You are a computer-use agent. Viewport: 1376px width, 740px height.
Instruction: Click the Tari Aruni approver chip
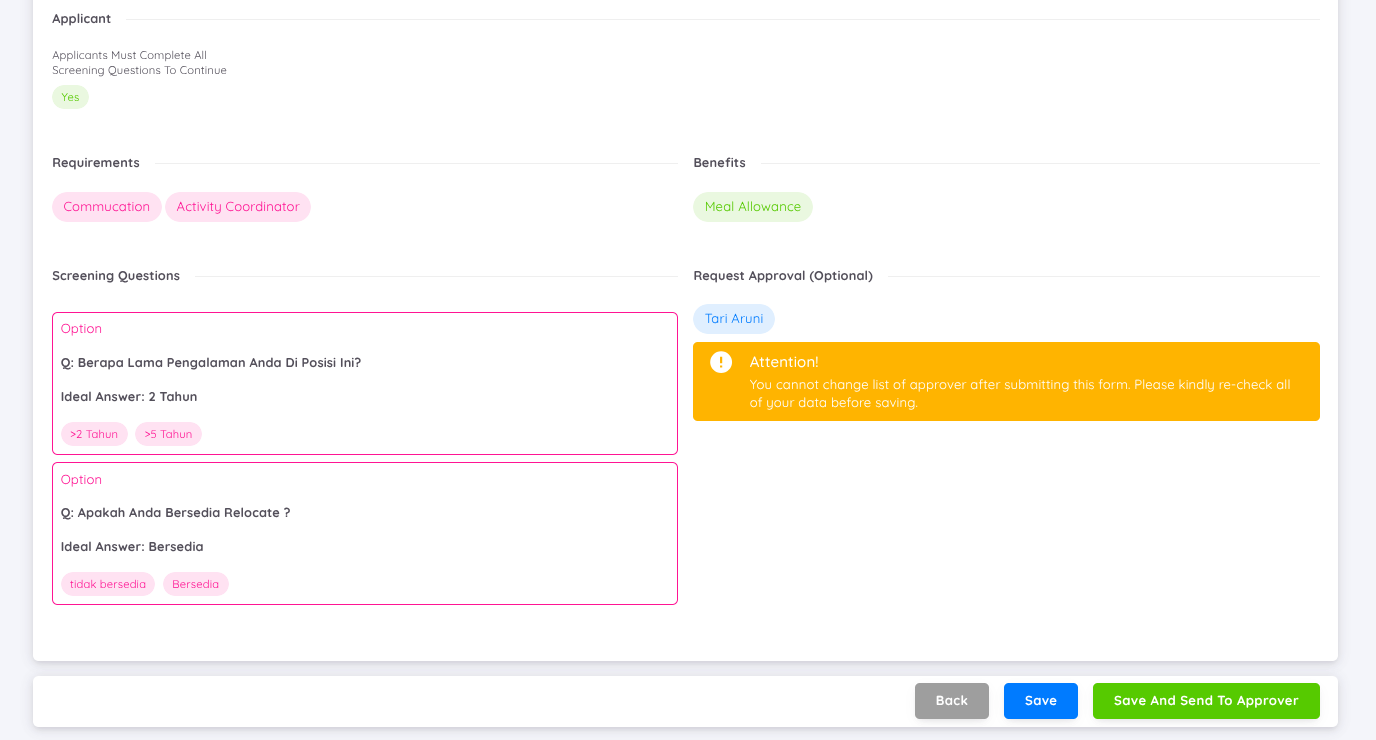(733, 319)
